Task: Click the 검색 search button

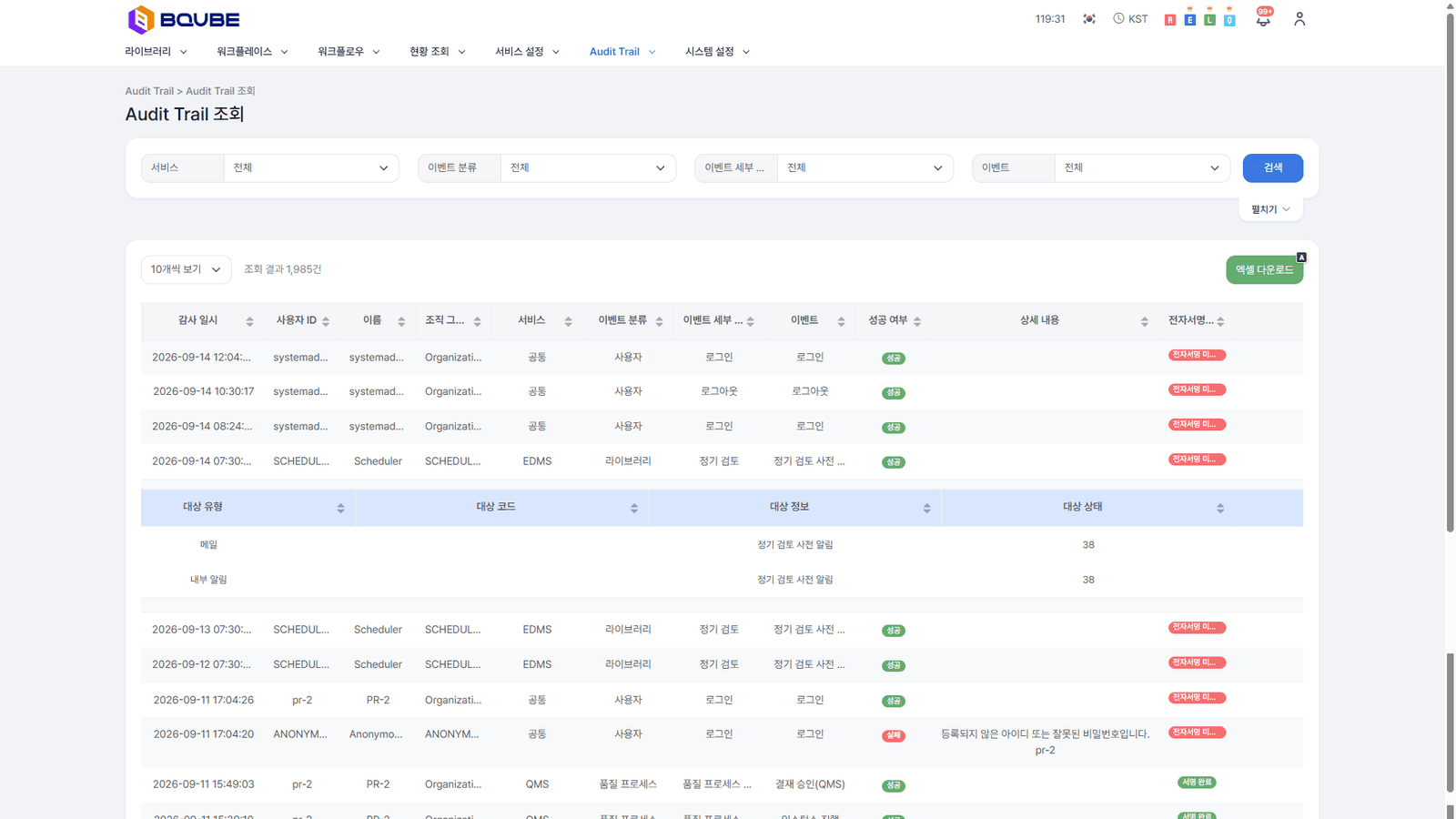Action: pyautogui.click(x=1272, y=167)
